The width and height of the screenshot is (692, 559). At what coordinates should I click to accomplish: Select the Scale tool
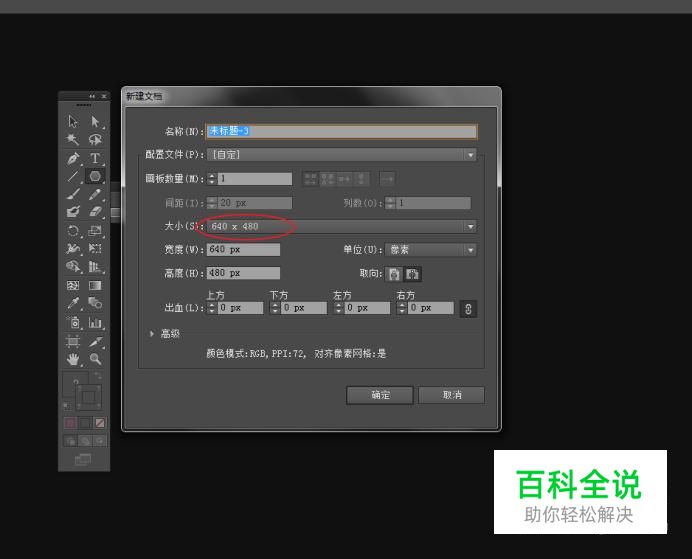tap(95, 231)
